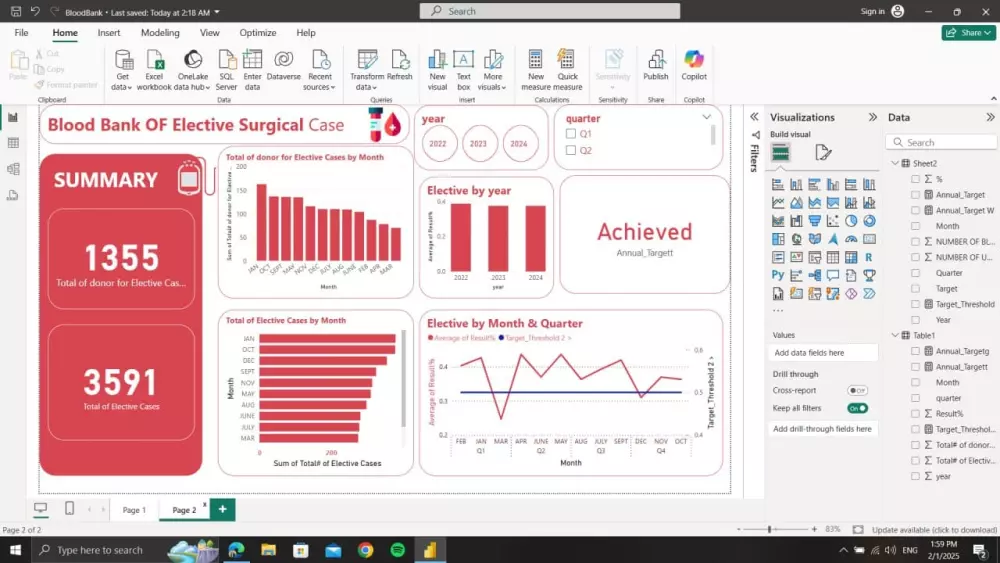Check the Annual_Targett field in Table1
Screen dimensions: 1000x563
[x=915, y=367]
